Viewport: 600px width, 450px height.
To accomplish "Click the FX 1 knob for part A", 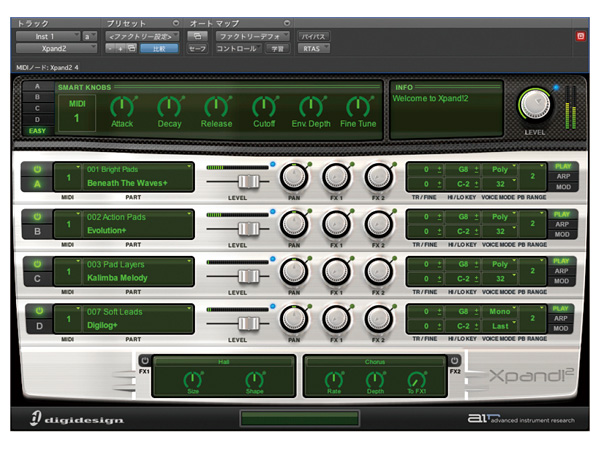I will coord(336,178).
